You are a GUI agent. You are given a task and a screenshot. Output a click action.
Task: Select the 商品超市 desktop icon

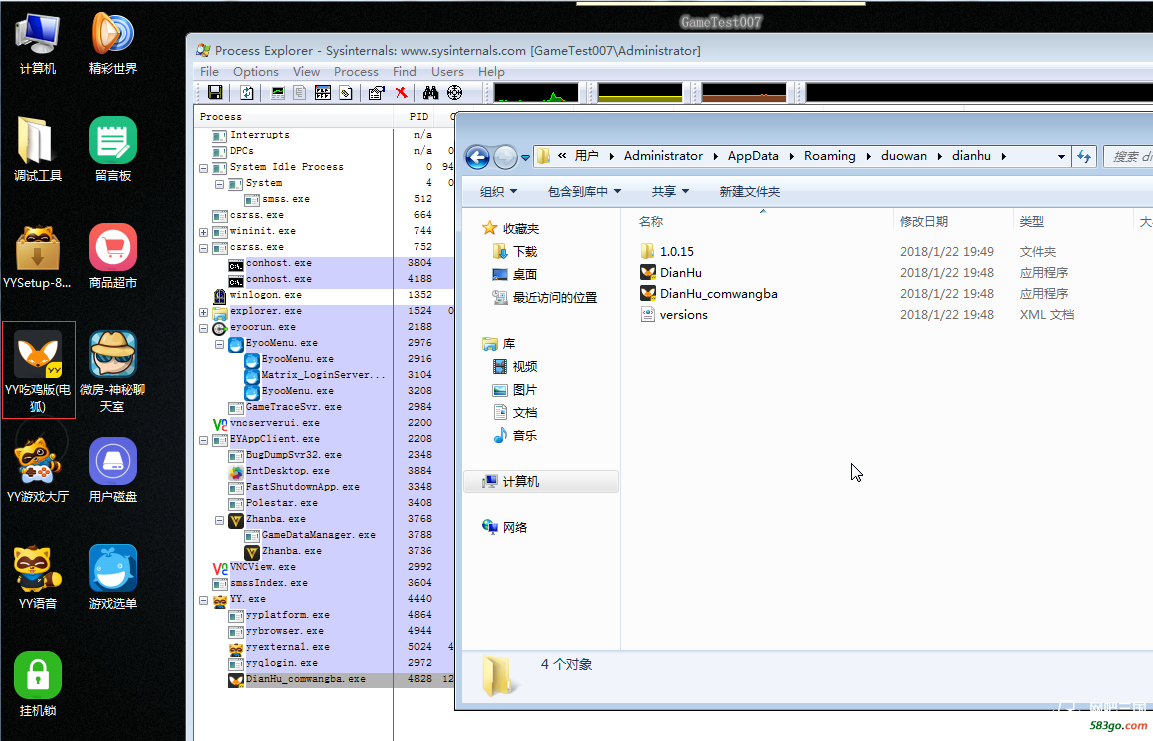pyautogui.click(x=113, y=257)
